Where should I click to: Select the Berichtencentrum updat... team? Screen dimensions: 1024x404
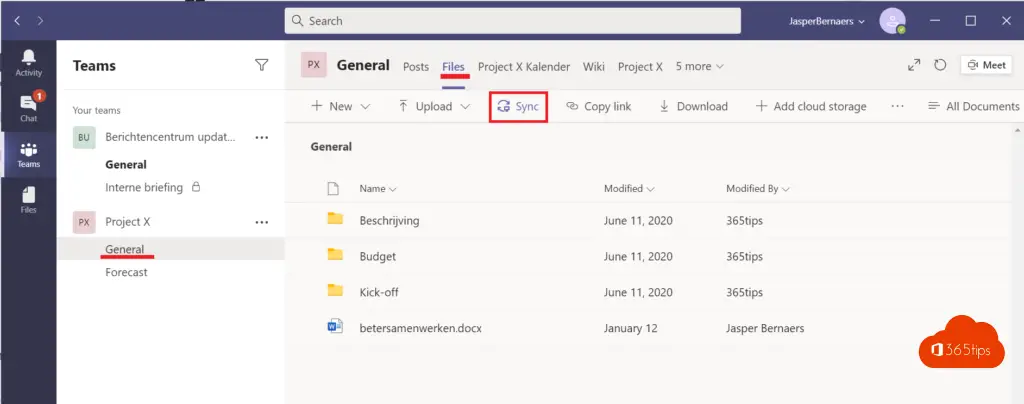[x=170, y=138]
